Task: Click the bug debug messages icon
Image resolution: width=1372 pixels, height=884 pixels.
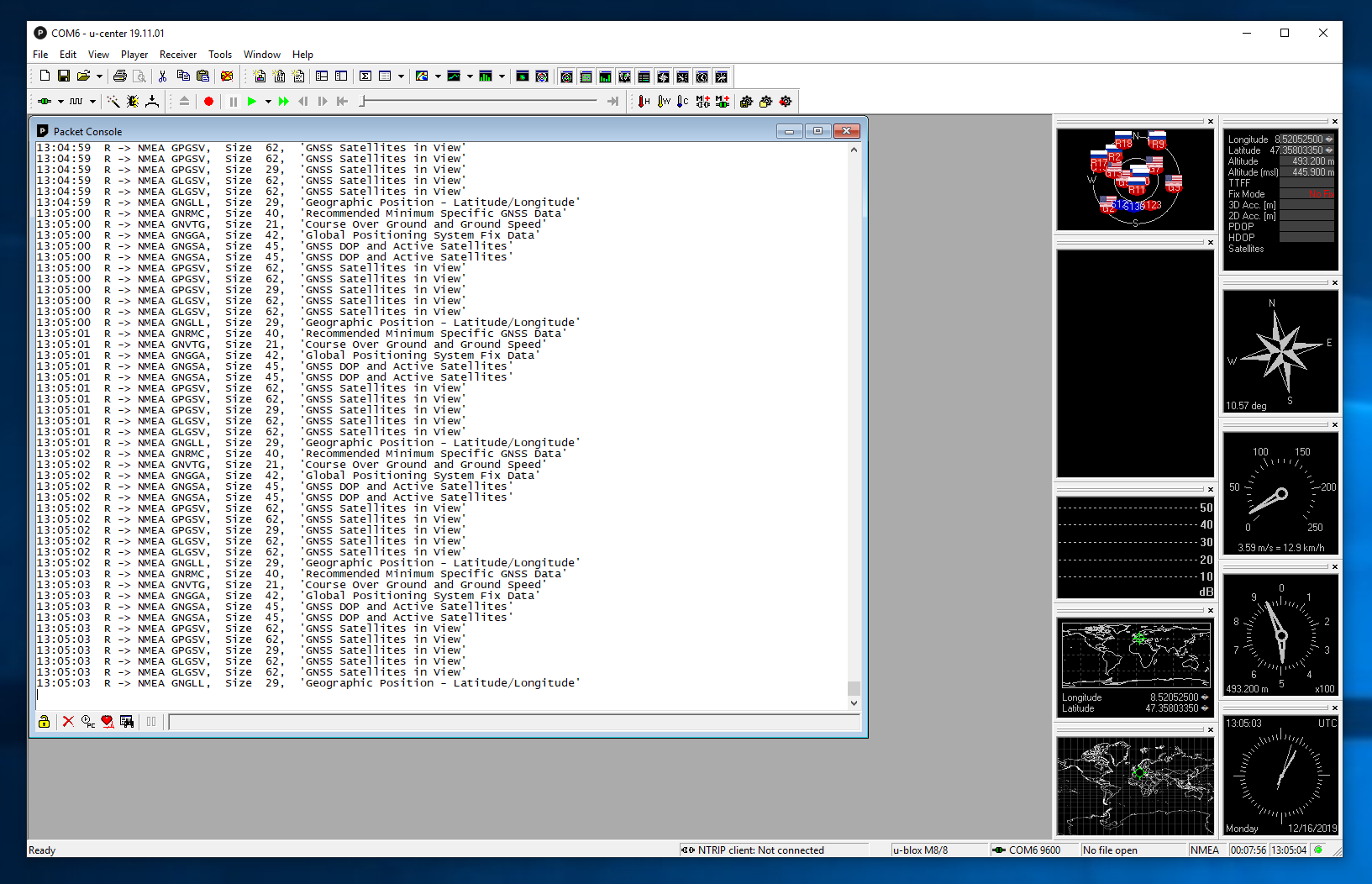Action: 133,102
